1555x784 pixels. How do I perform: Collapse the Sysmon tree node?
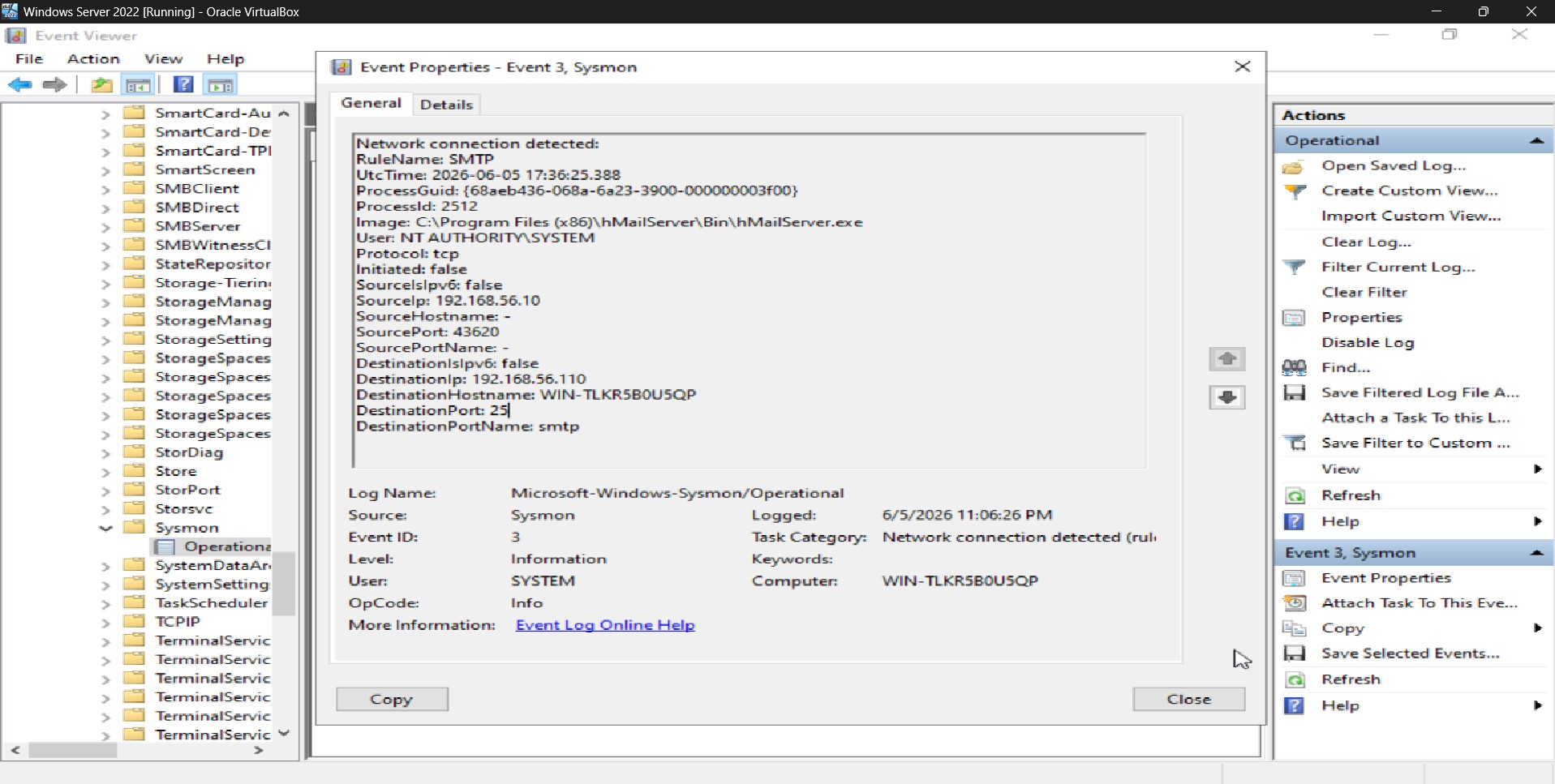[105, 528]
